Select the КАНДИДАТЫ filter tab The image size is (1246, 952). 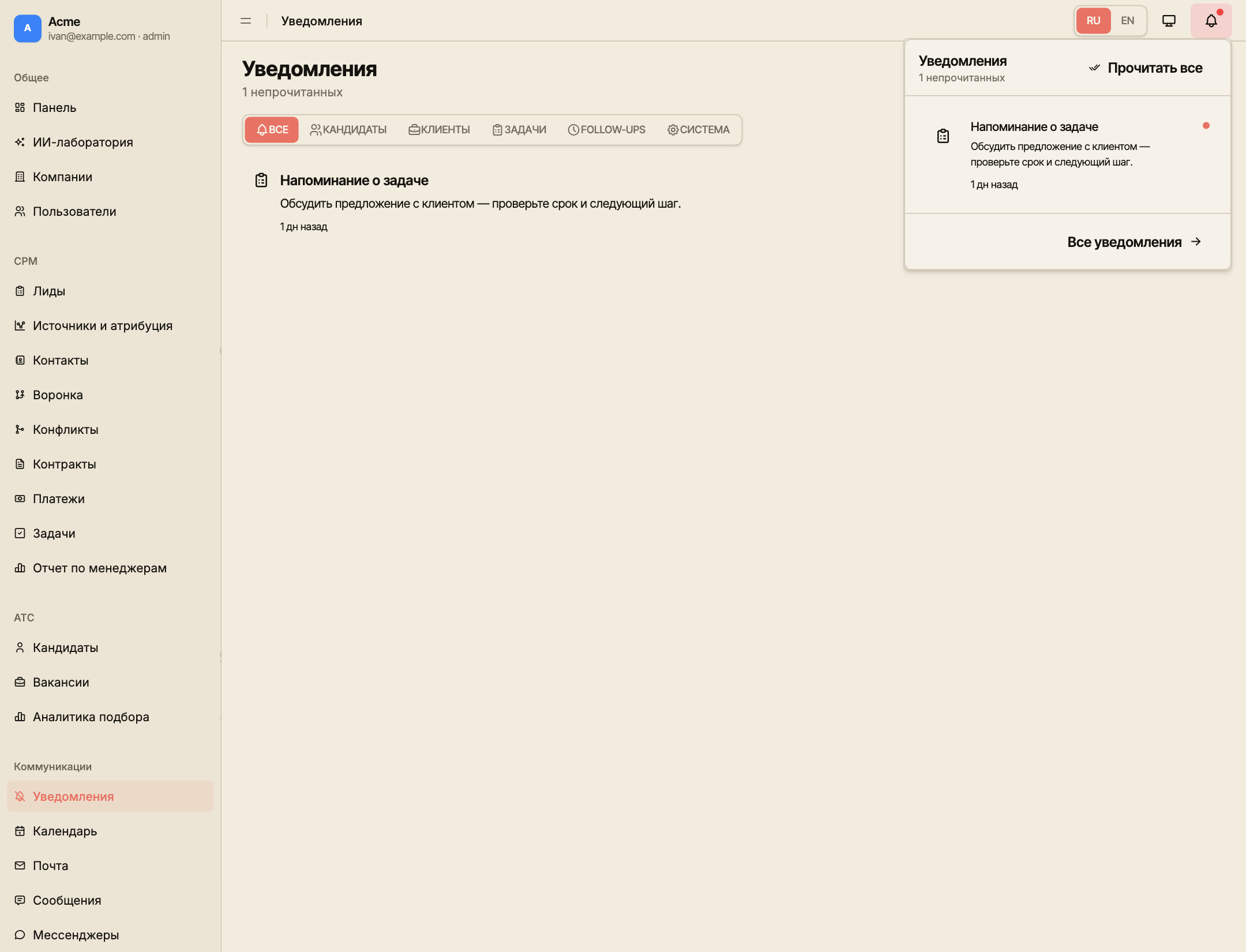pyautogui.click(x=348, y=130)
